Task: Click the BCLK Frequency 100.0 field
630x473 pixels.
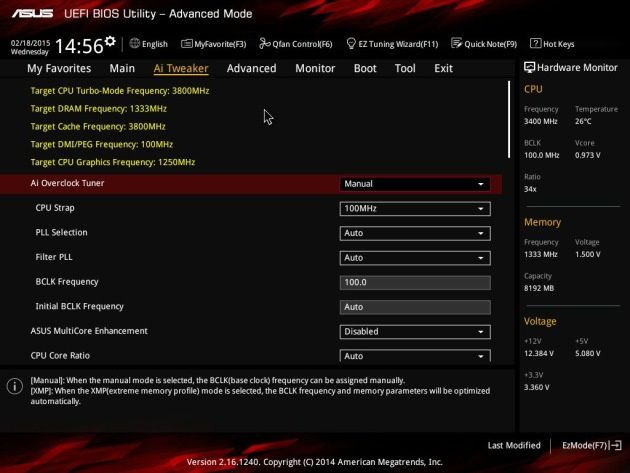Action: pos(415,283)
